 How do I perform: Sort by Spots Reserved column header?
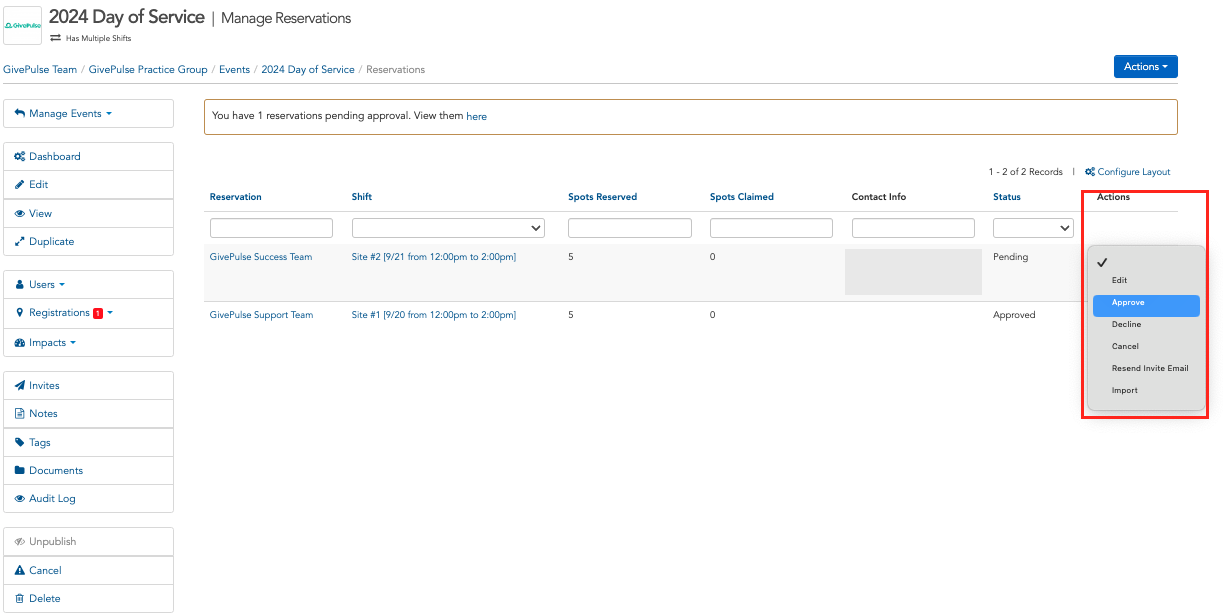click(x=603, y=197)
